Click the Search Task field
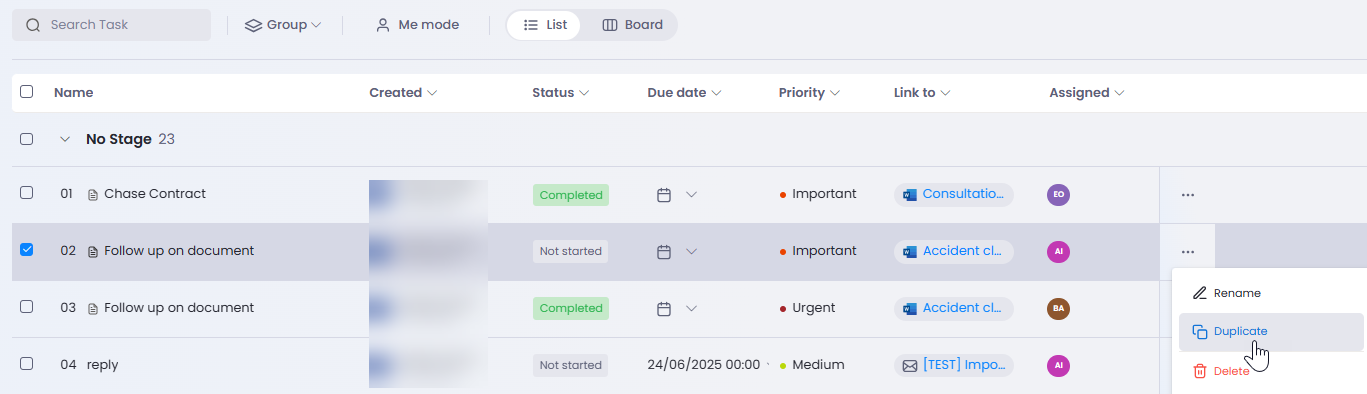1367x394 pixels. point(111,25)
